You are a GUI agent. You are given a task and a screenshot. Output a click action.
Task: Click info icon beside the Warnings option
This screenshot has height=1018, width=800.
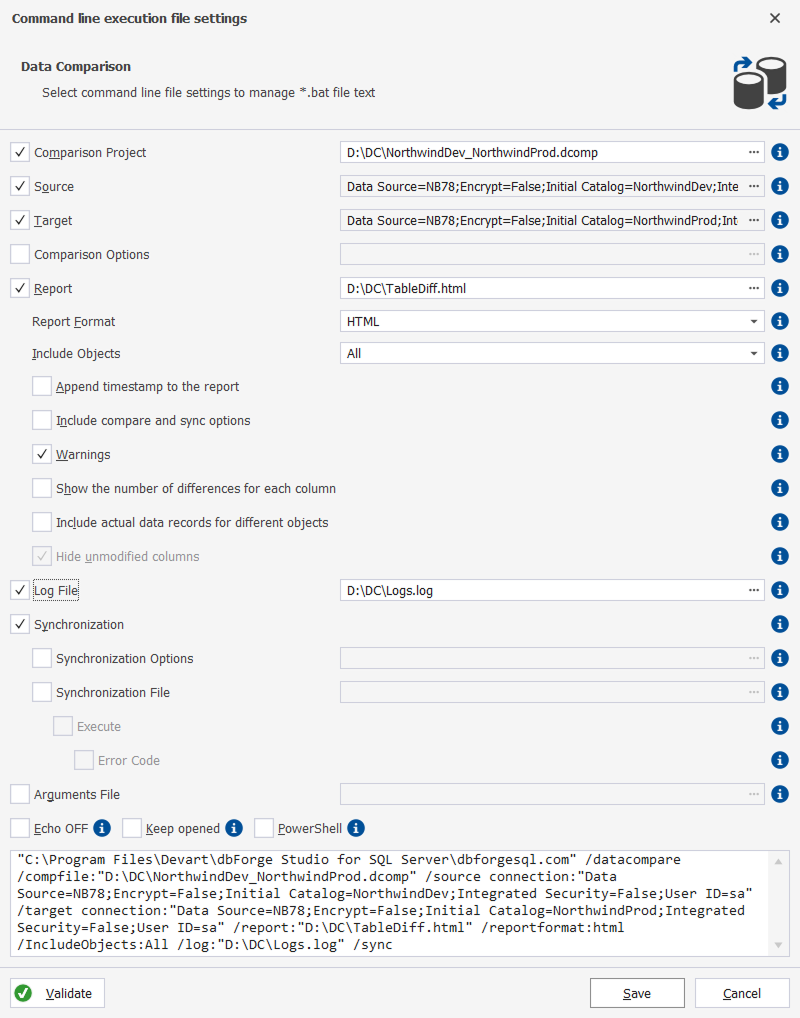780,454
